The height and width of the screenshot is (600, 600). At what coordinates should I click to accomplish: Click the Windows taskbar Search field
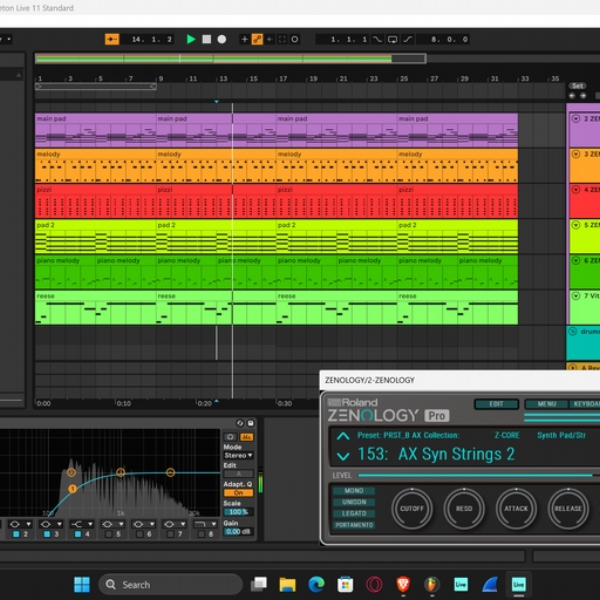point(171,584)
